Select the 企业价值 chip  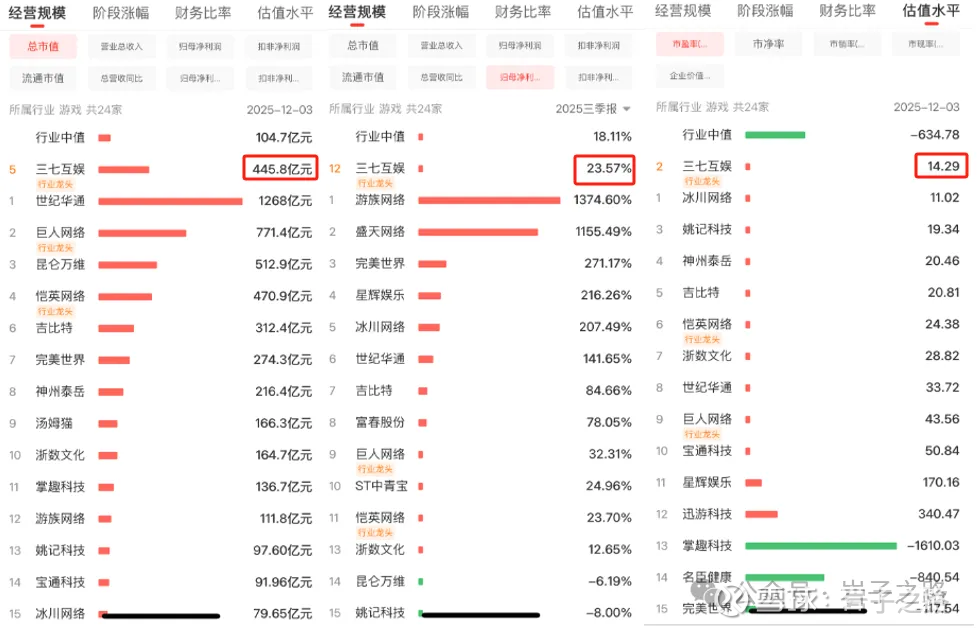click(690, 76)
